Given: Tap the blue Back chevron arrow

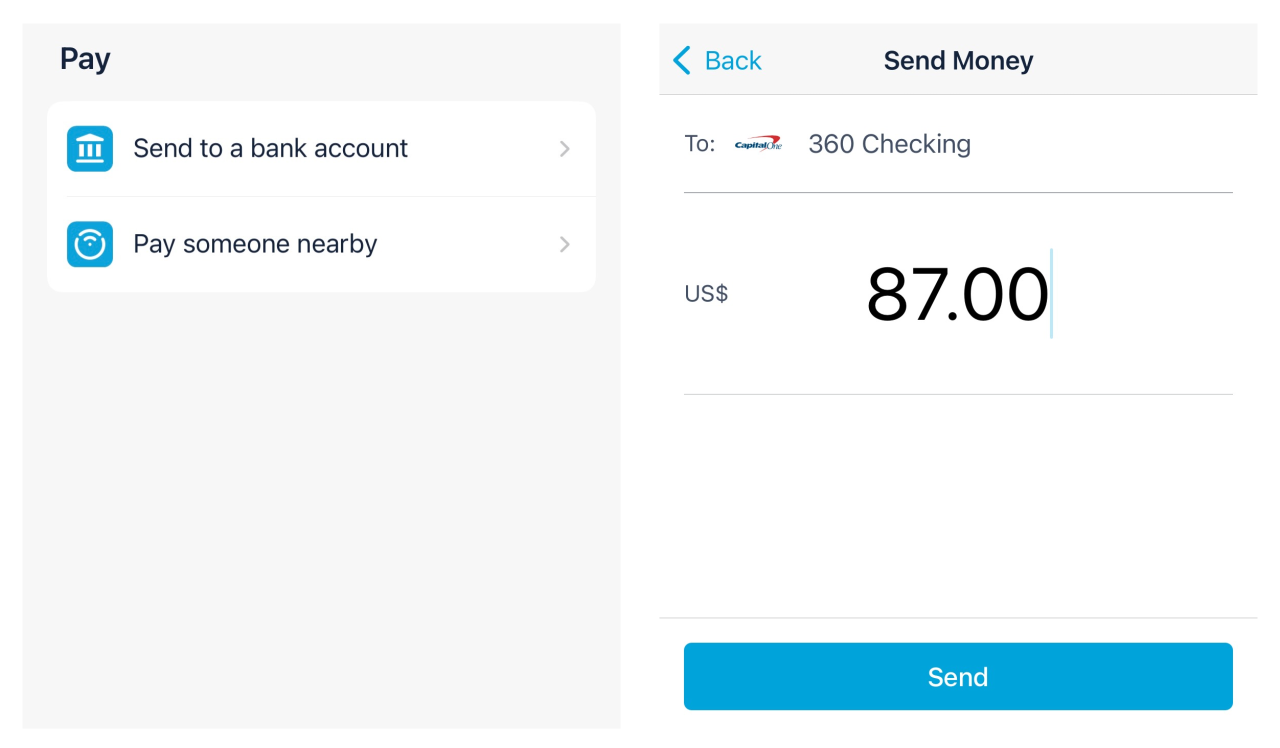Looking at the screenshot, I should pos(682,61).
